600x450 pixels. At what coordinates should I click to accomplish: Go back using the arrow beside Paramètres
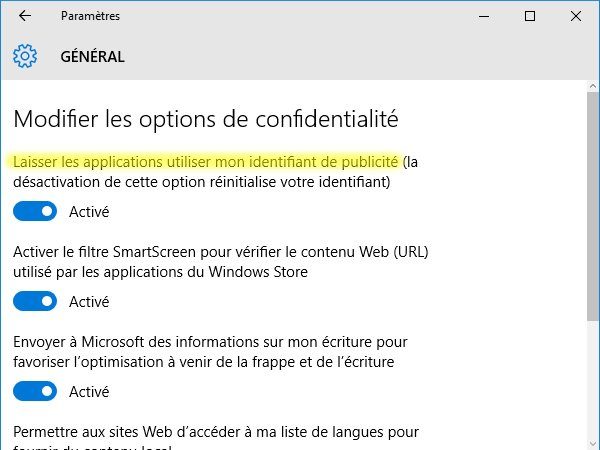click(25, 16)
